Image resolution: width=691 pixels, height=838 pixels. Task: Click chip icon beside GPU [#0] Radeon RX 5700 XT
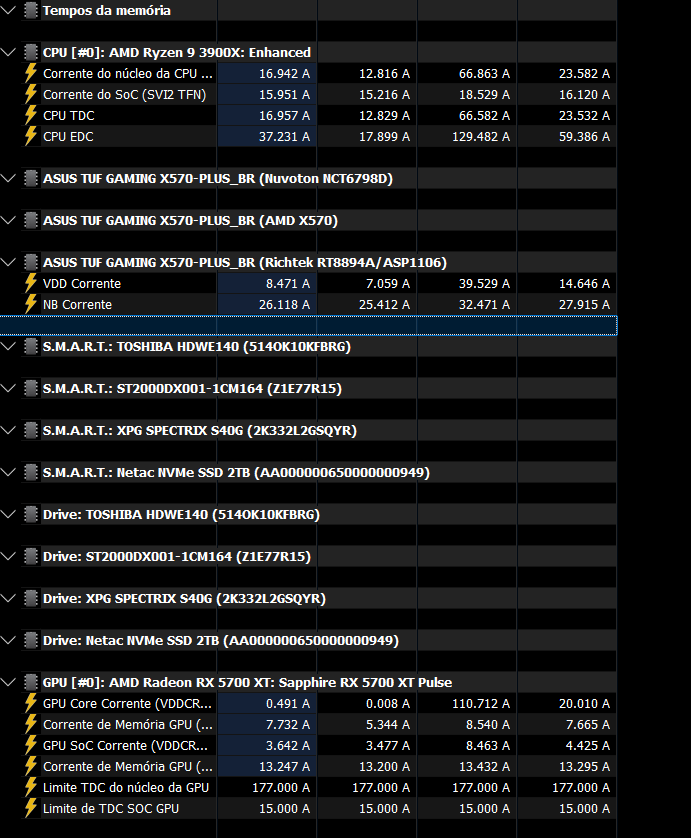point(31,682)
